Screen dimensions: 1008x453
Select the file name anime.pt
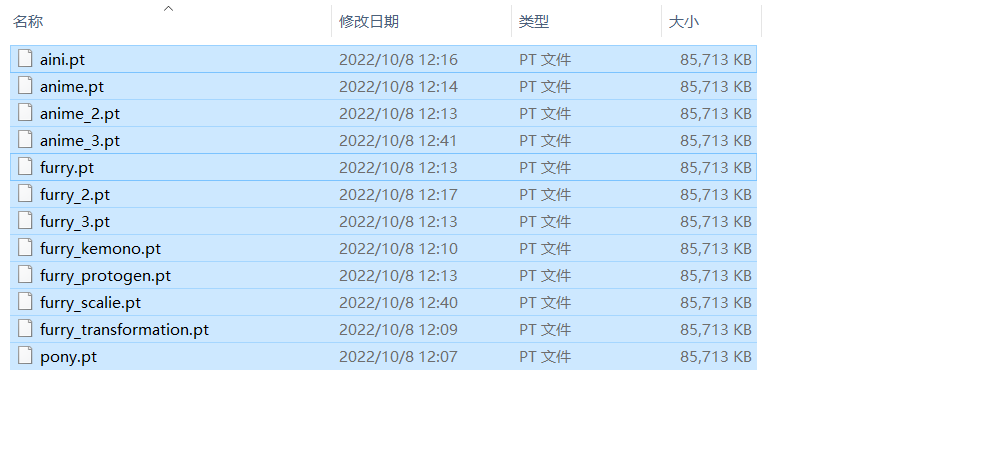(72, 87)
